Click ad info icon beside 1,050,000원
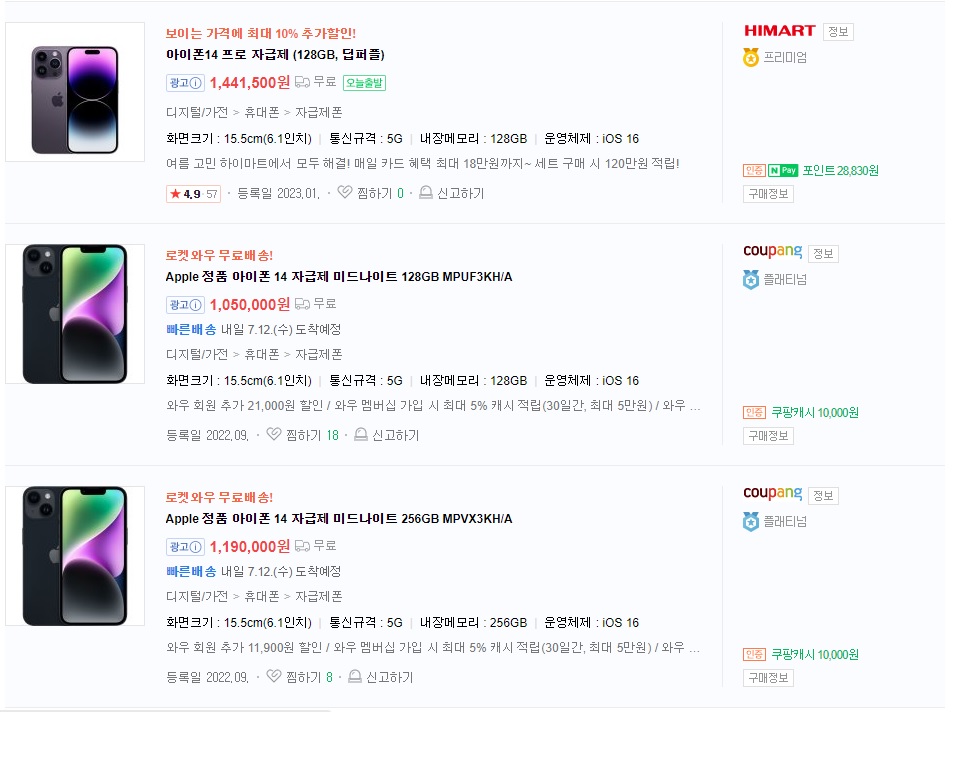 (x=196, y=305)
